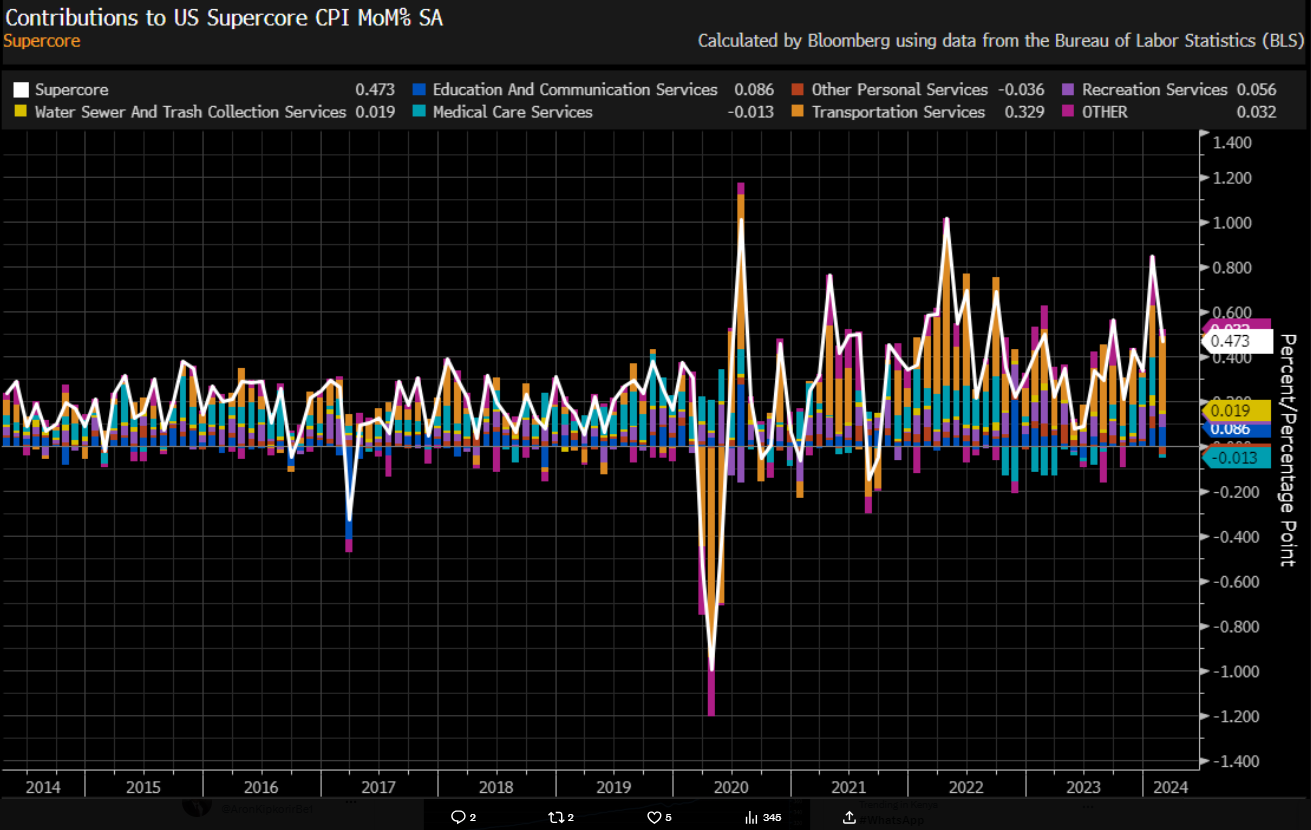Click the reply speech bubble icon

tap(457, 817)
